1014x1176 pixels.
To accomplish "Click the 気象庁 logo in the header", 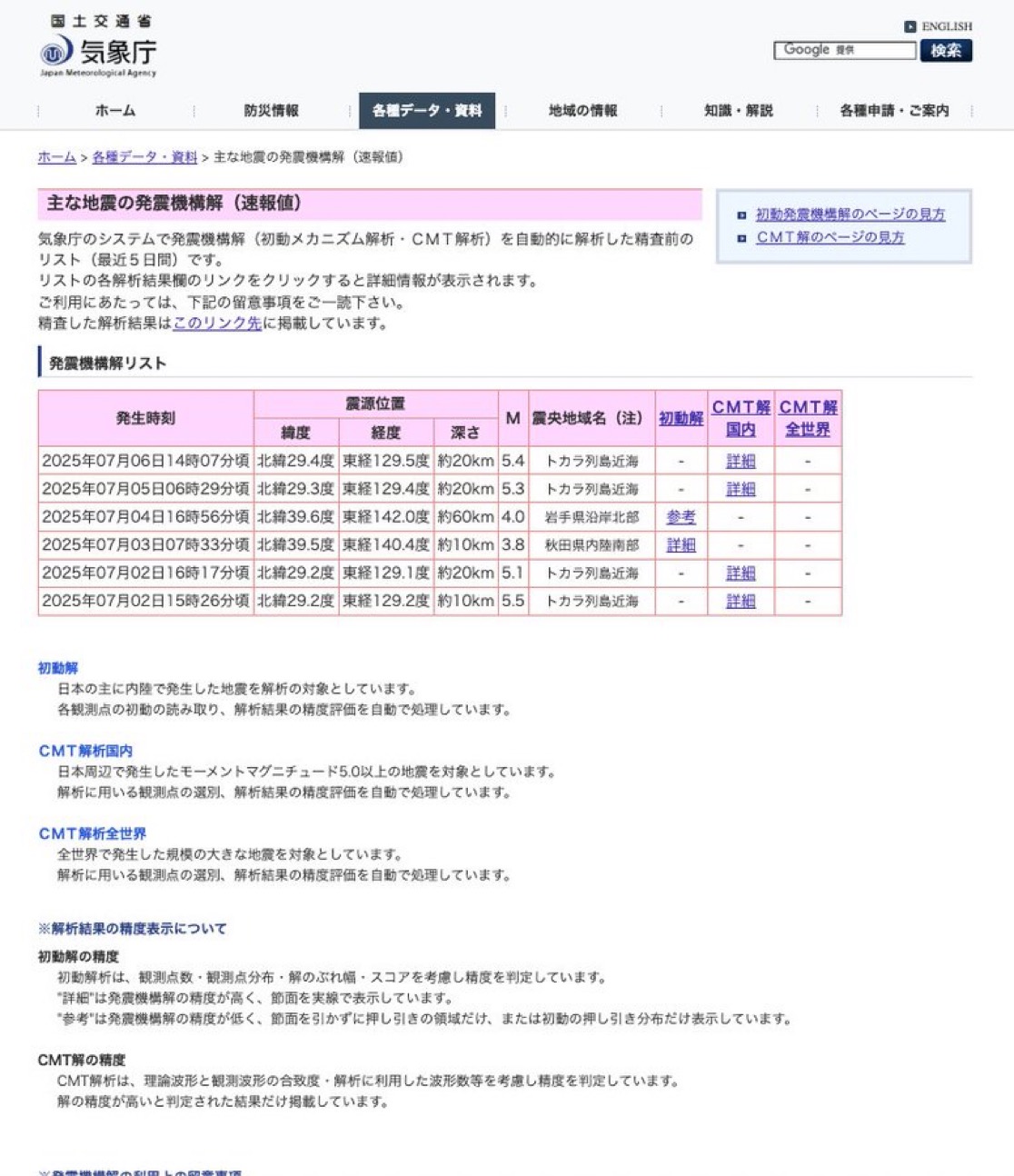I will point(98,47).
